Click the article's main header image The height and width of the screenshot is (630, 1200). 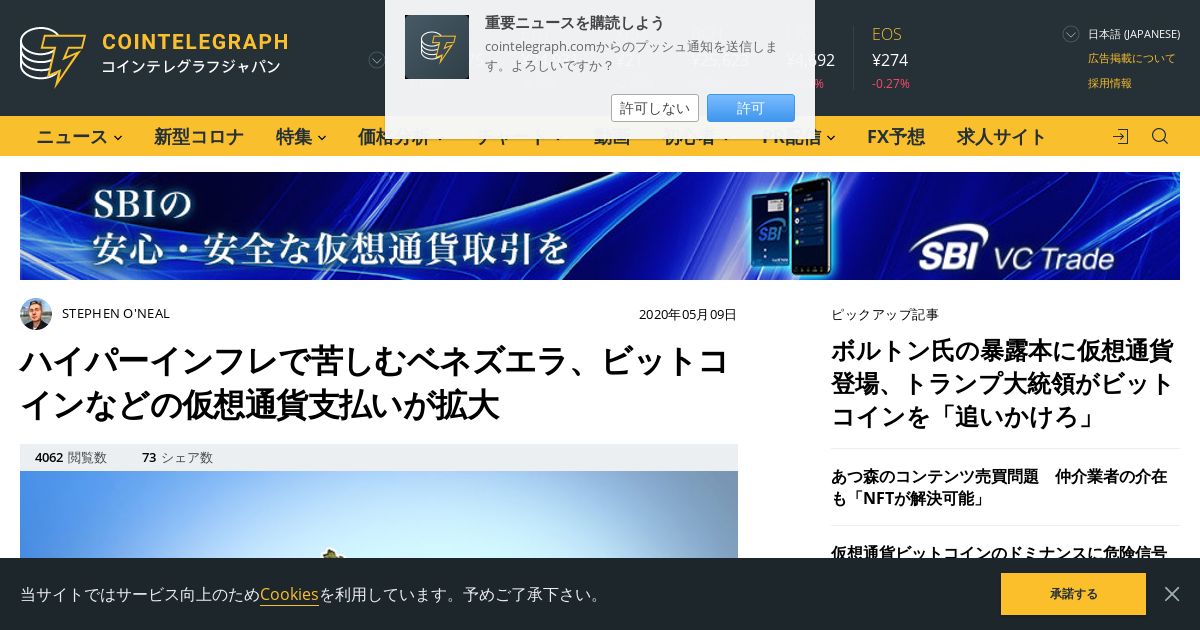tap(379, 514)
